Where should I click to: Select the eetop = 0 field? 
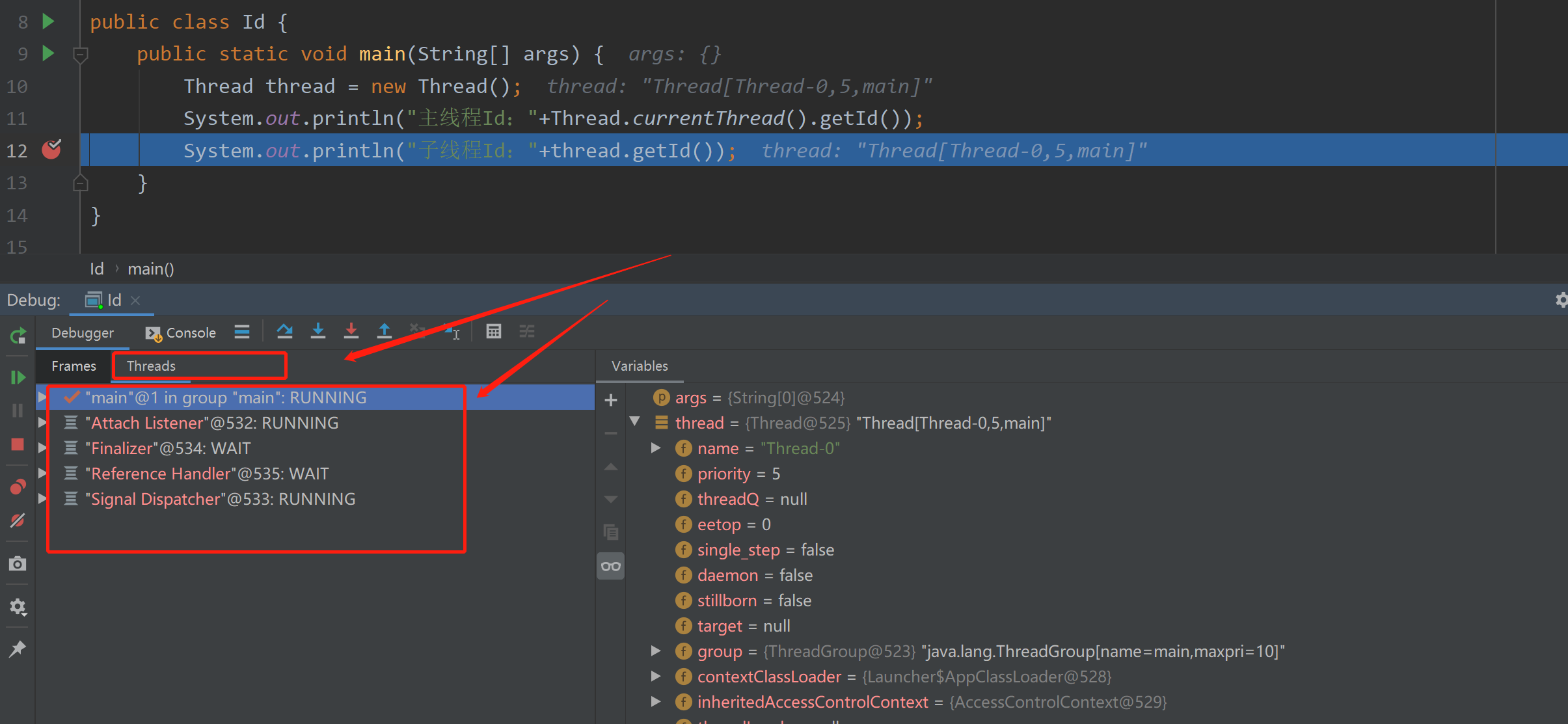click(1097, 524)
